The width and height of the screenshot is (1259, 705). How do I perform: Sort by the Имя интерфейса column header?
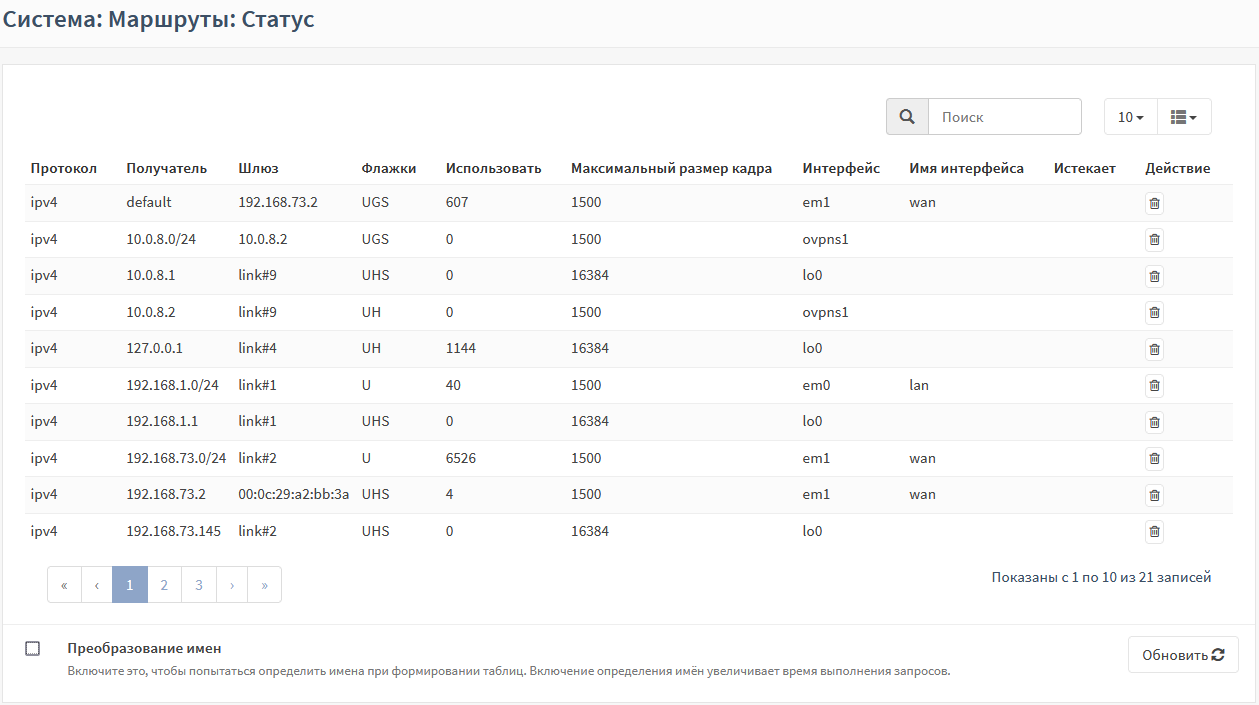[x=967, y=168]
